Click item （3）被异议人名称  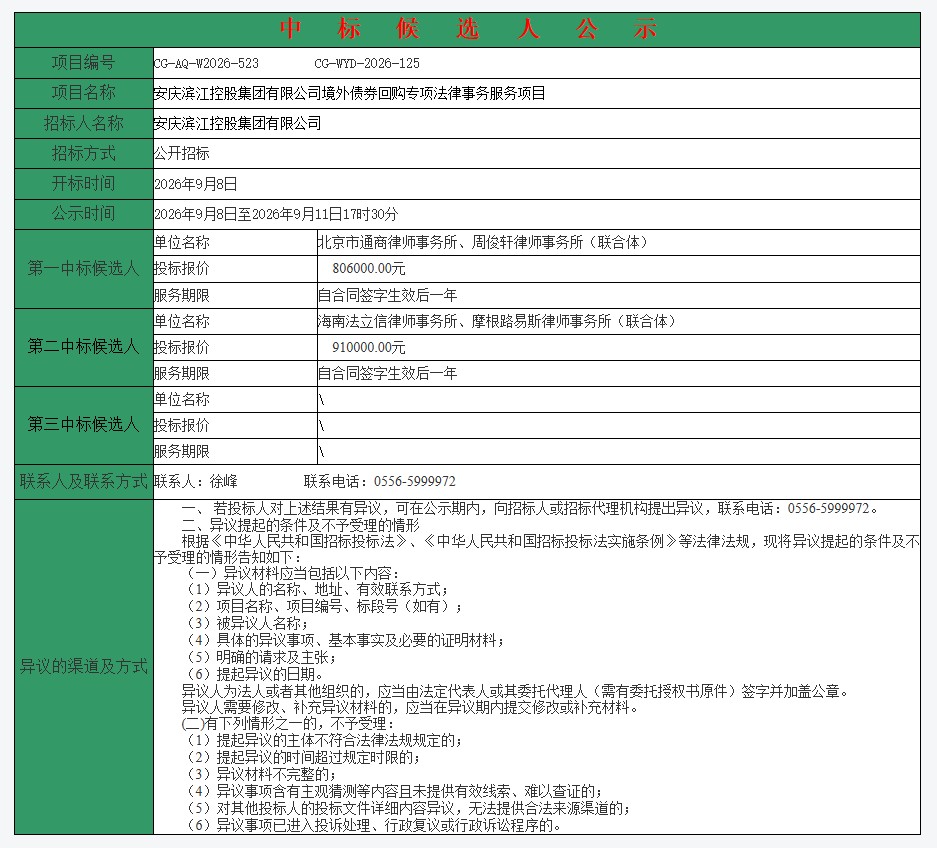click(x=247, y=624)
